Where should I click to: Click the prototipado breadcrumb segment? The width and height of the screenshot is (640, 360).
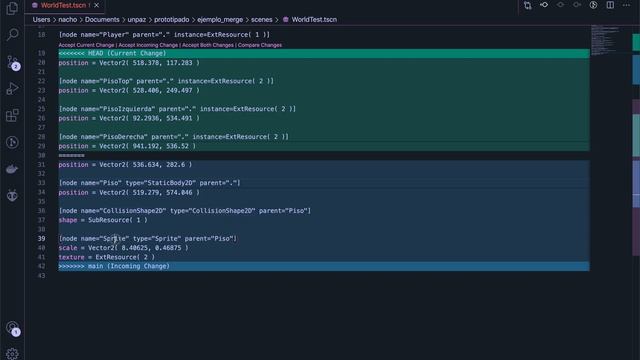tap(171, 20)
